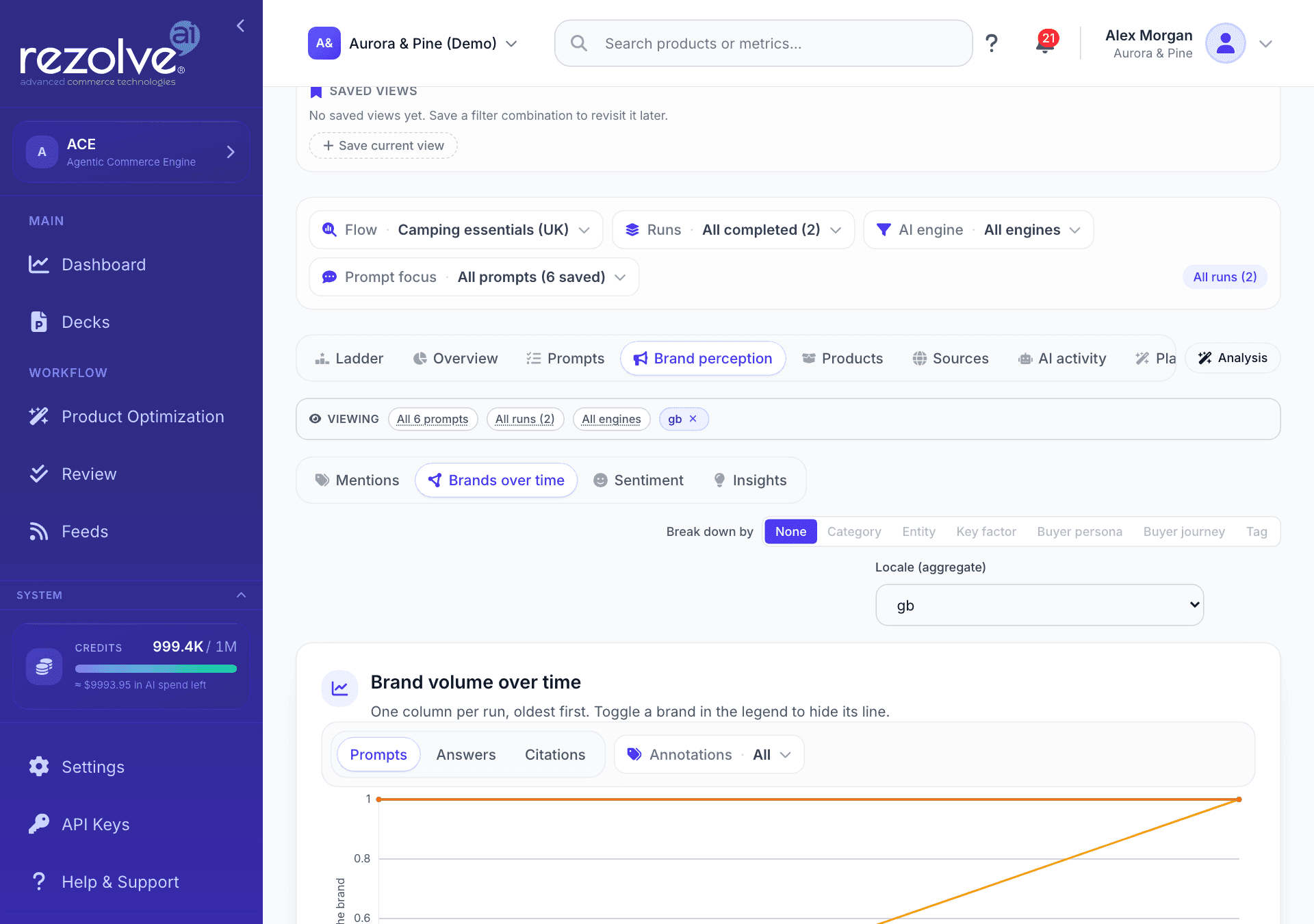
Task: Focus the Search products or metrics field
Action: pos(763,43)
